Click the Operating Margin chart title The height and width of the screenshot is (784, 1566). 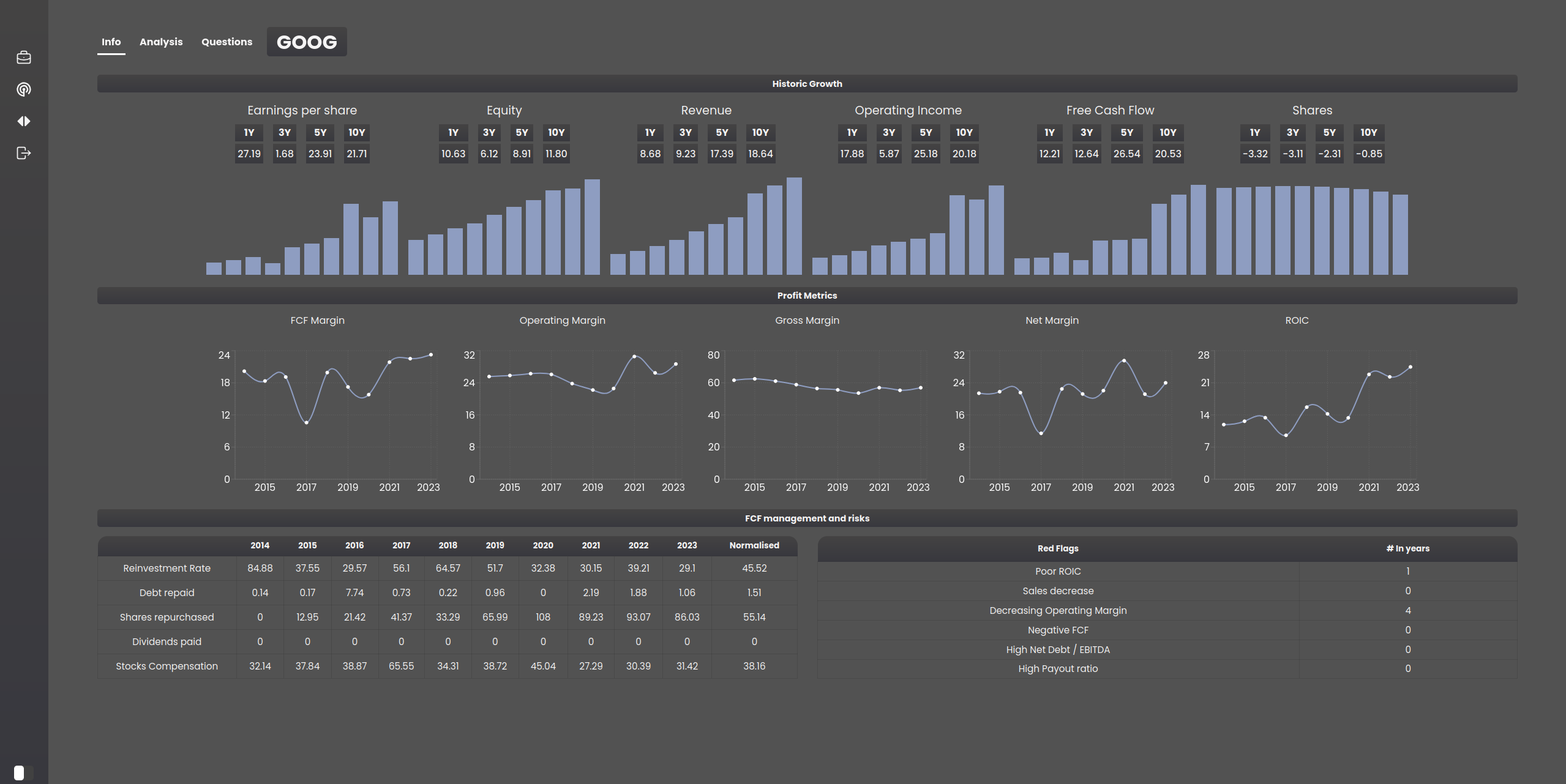(562, 320)
